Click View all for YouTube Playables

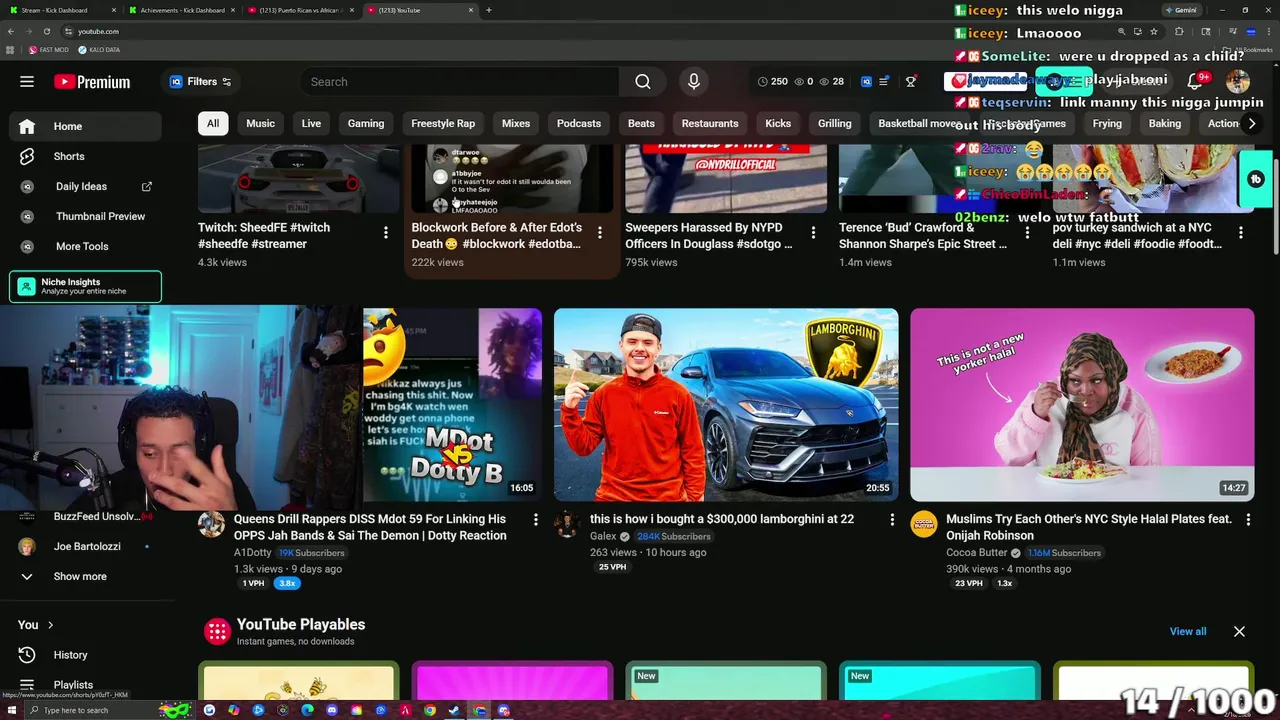coord(1188,632)
